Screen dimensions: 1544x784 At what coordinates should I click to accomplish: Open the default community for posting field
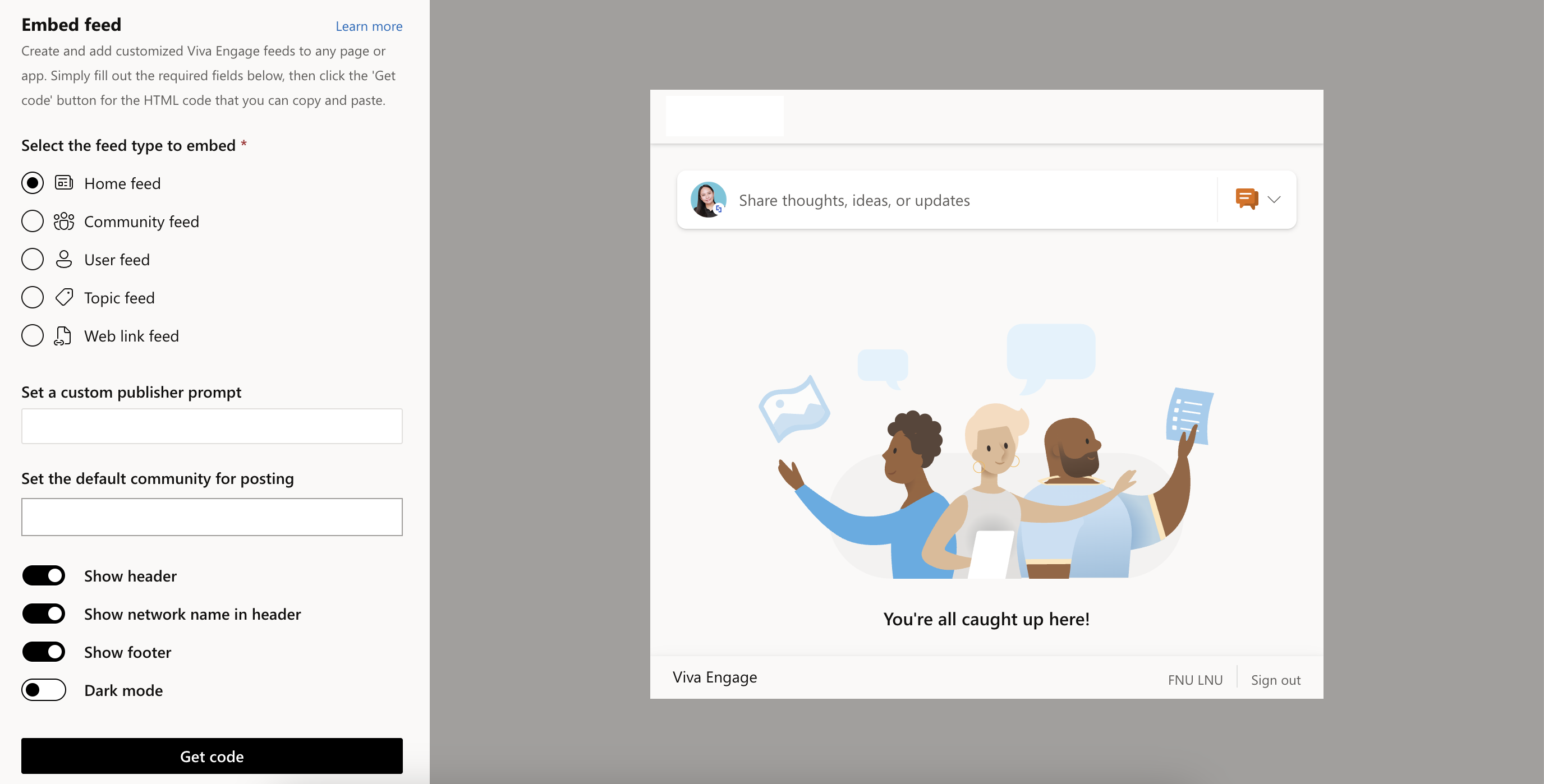tap(212, 517)
